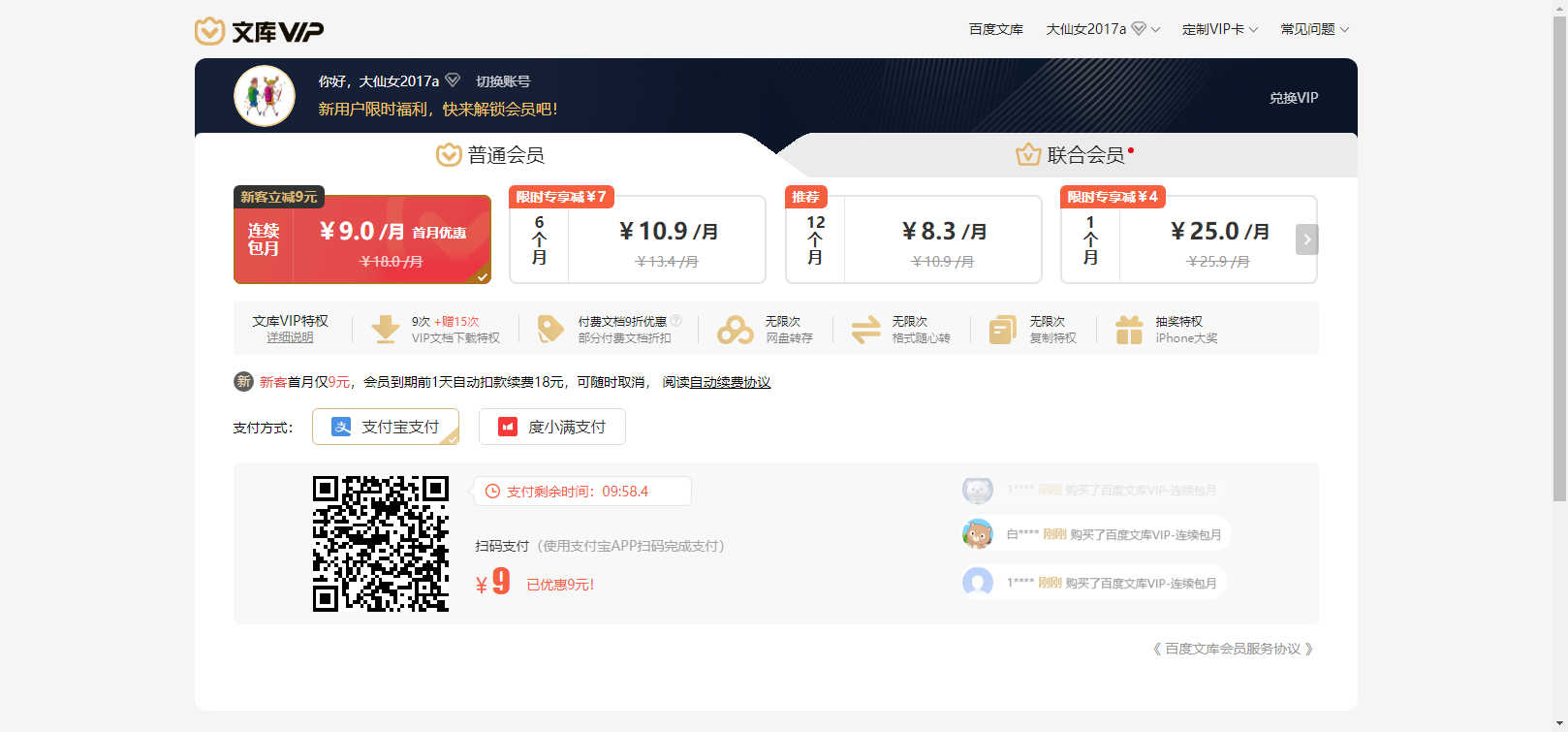Open 百度文库会员服务协议 link
Viewport: 1568px width, 732px height.
point(1233,649)
